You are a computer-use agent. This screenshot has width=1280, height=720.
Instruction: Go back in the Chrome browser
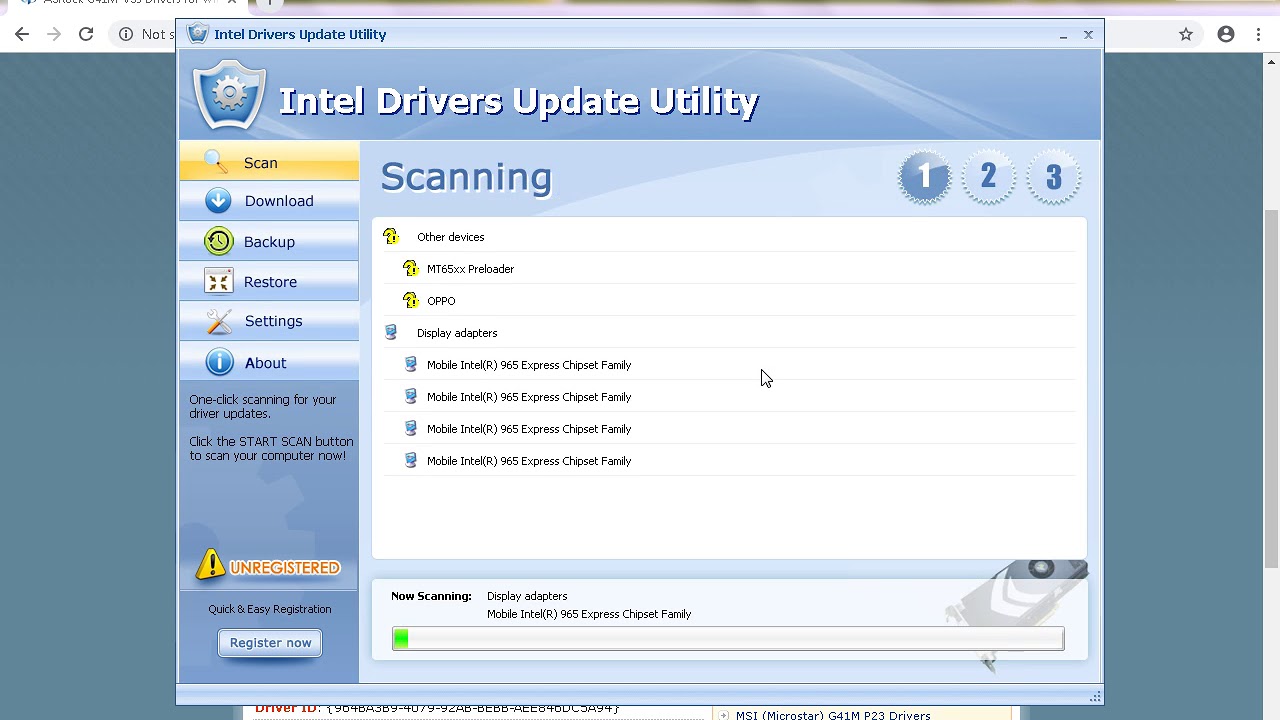(x=22, y=34)
